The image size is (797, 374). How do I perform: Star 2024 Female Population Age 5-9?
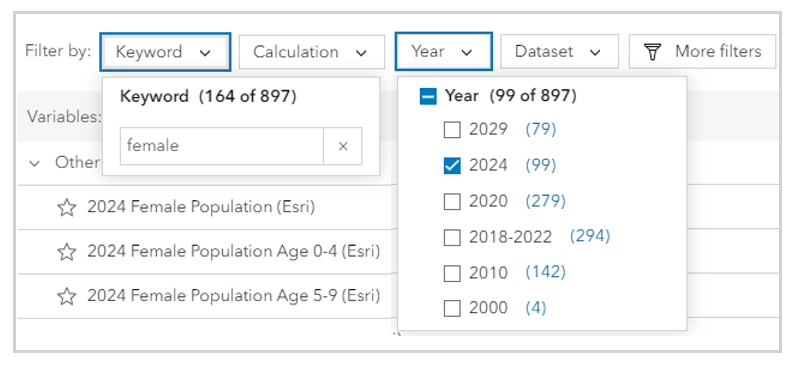tap(67, 296)
